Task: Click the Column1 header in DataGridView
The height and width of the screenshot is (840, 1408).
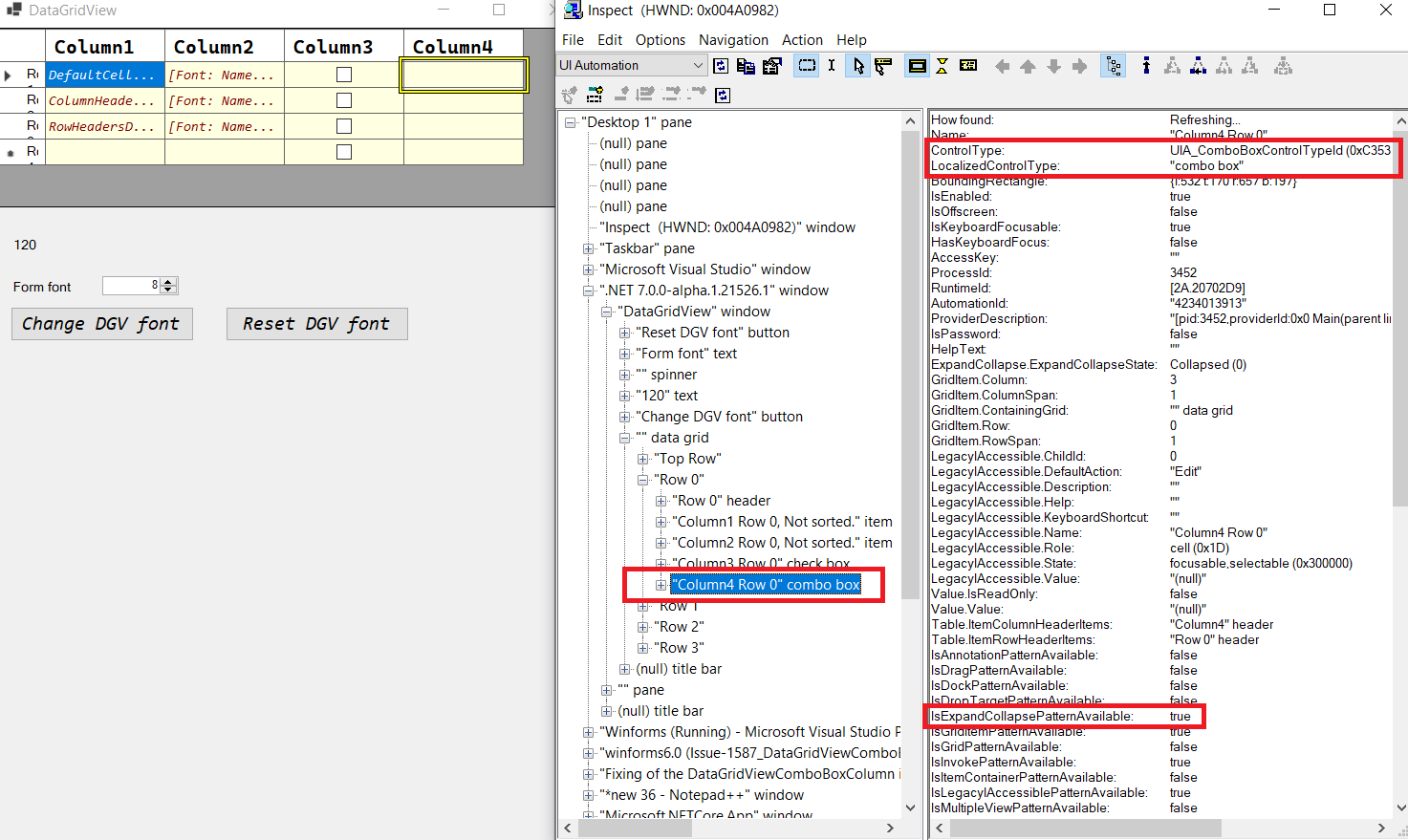Action: point(105,46)
